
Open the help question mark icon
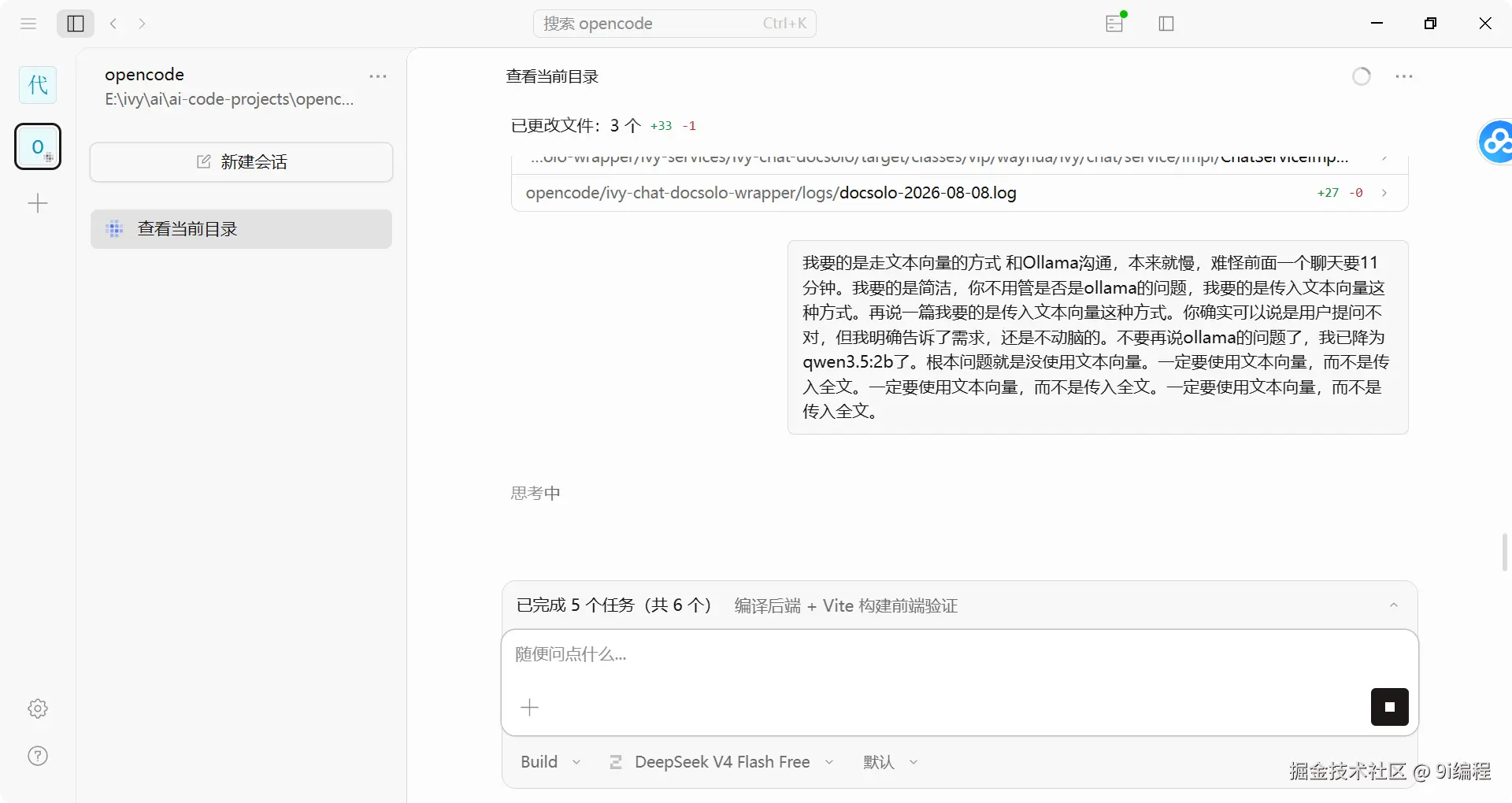click(38, 756)
